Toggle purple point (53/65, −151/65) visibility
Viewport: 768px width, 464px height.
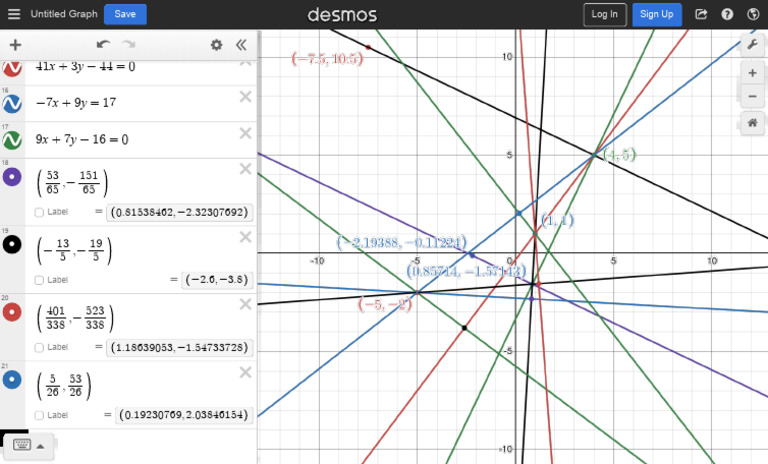pos(12,176)
